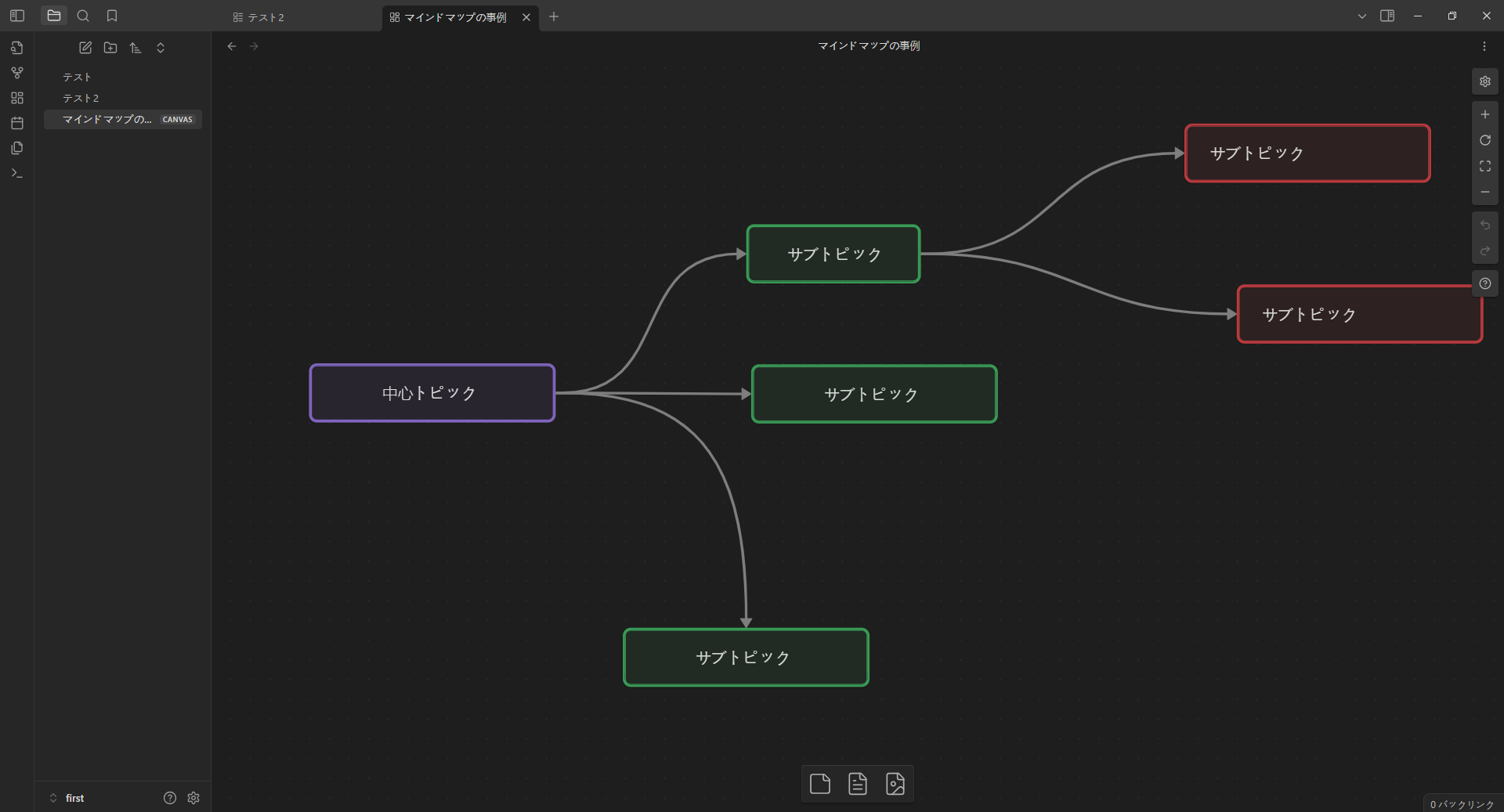Viewport: 1504px width, 812px height.
Task: Open canvas settings gear
Action: [1485, 81]
